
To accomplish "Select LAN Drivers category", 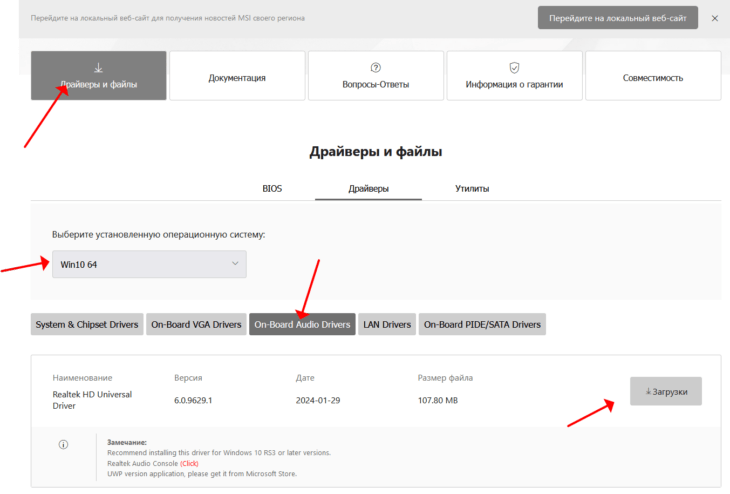I will tap(387, 325).
